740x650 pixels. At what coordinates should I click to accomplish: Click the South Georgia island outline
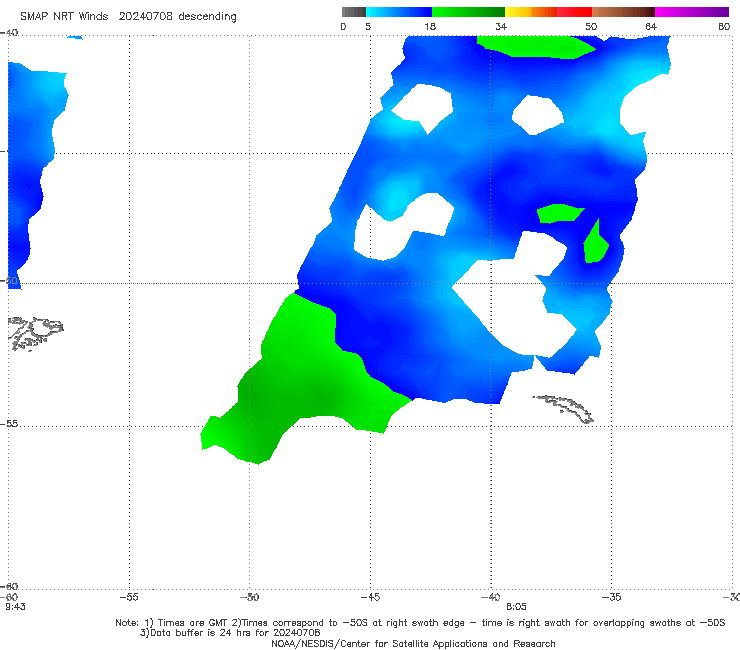point(564,409)
